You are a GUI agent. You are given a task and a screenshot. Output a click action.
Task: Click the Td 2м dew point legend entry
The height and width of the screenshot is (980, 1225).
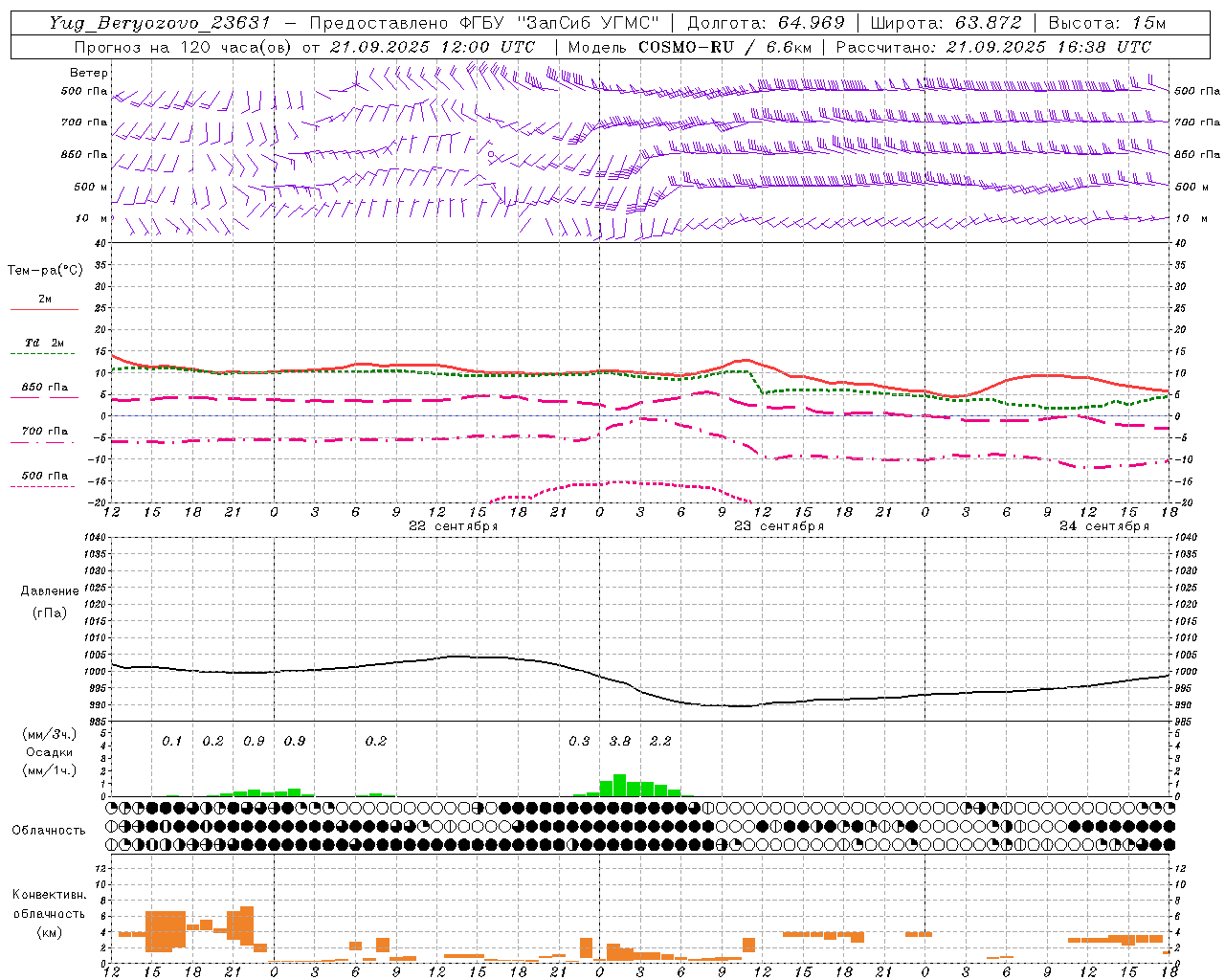click(x=45, y=343)
